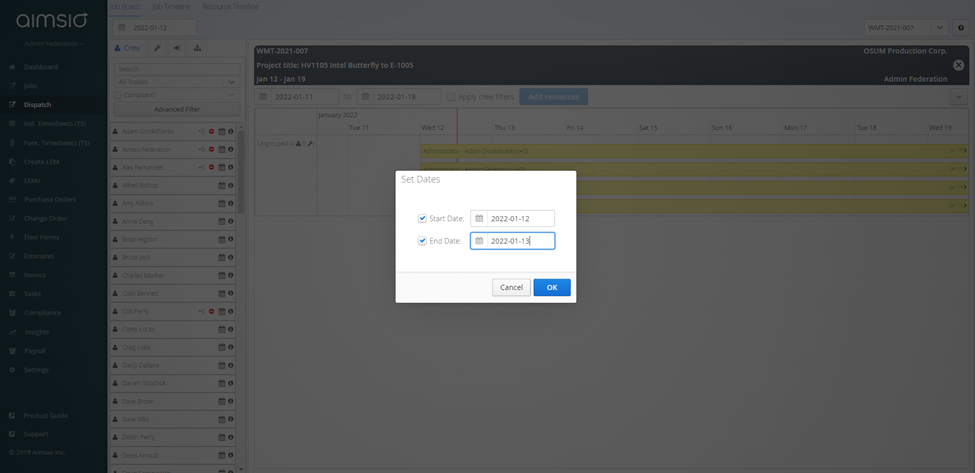975x473 pixels.
Task: Click Cancel in Set Dates dialog
Action: tap(511, 288)
